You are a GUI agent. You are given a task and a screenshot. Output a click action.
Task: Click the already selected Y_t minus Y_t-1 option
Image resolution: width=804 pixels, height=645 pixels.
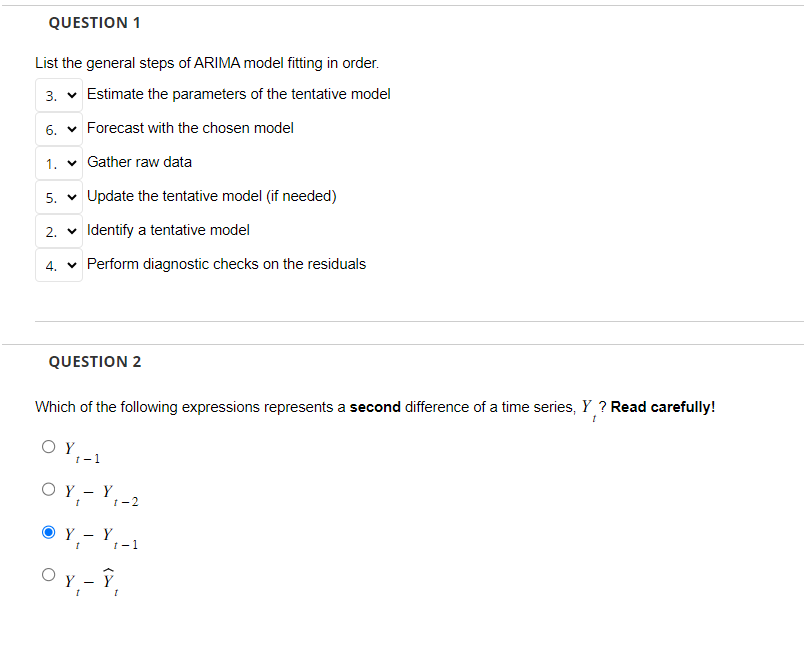48,531
